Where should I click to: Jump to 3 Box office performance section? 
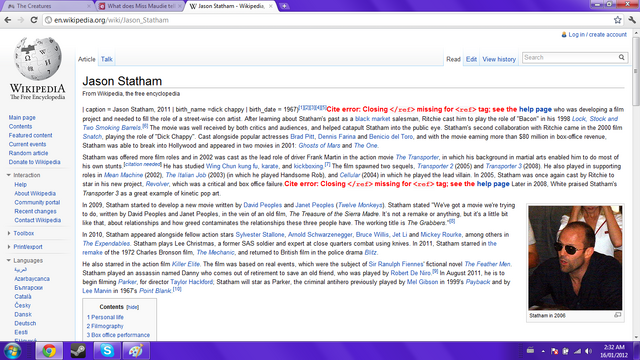click(118, 335)
